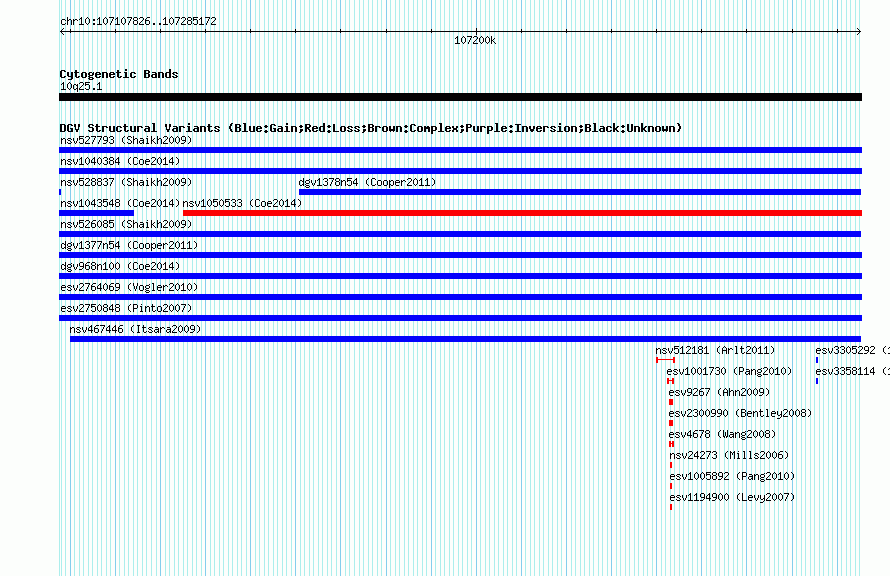Click esv2764069 (Vogler2010) label
The height and width of the screenshot is (576, 890).
[x=129, y=287]
